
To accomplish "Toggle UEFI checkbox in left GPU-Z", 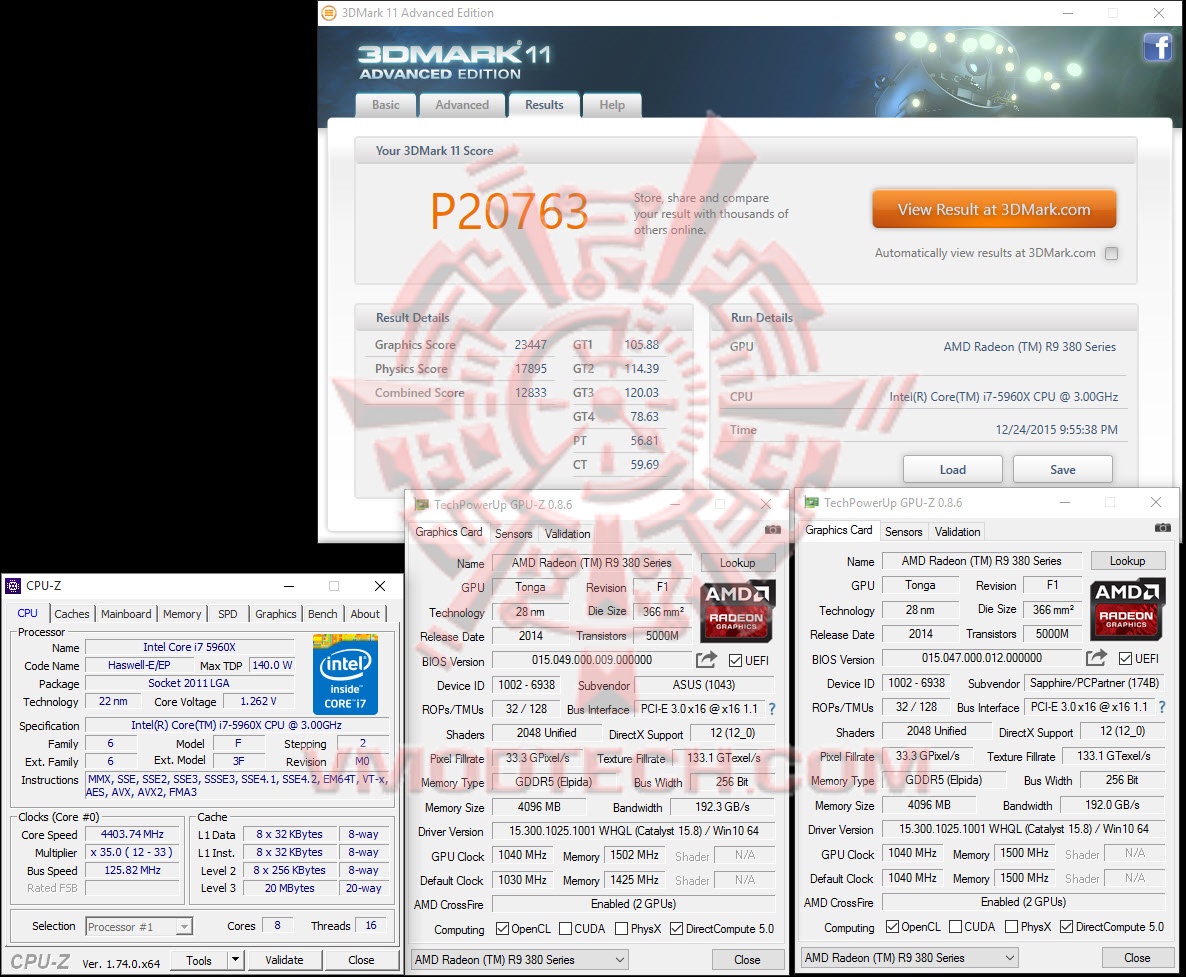I will click(735, 660).
